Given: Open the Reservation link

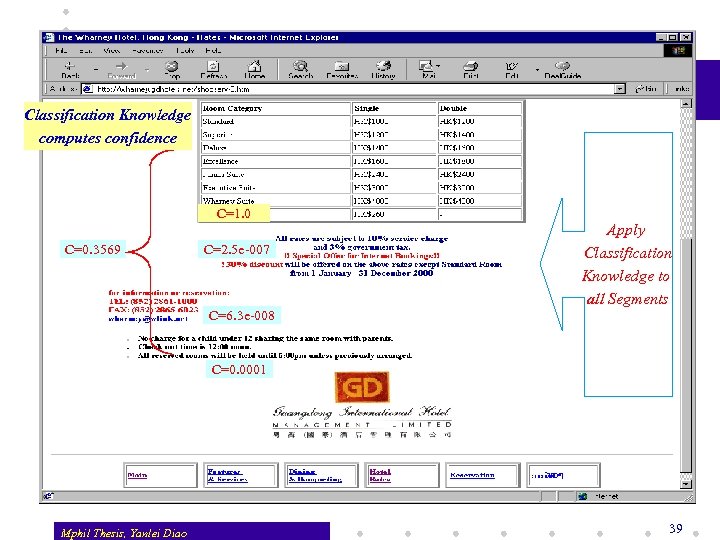Looking at the screenshot, I should click(472, 475).
